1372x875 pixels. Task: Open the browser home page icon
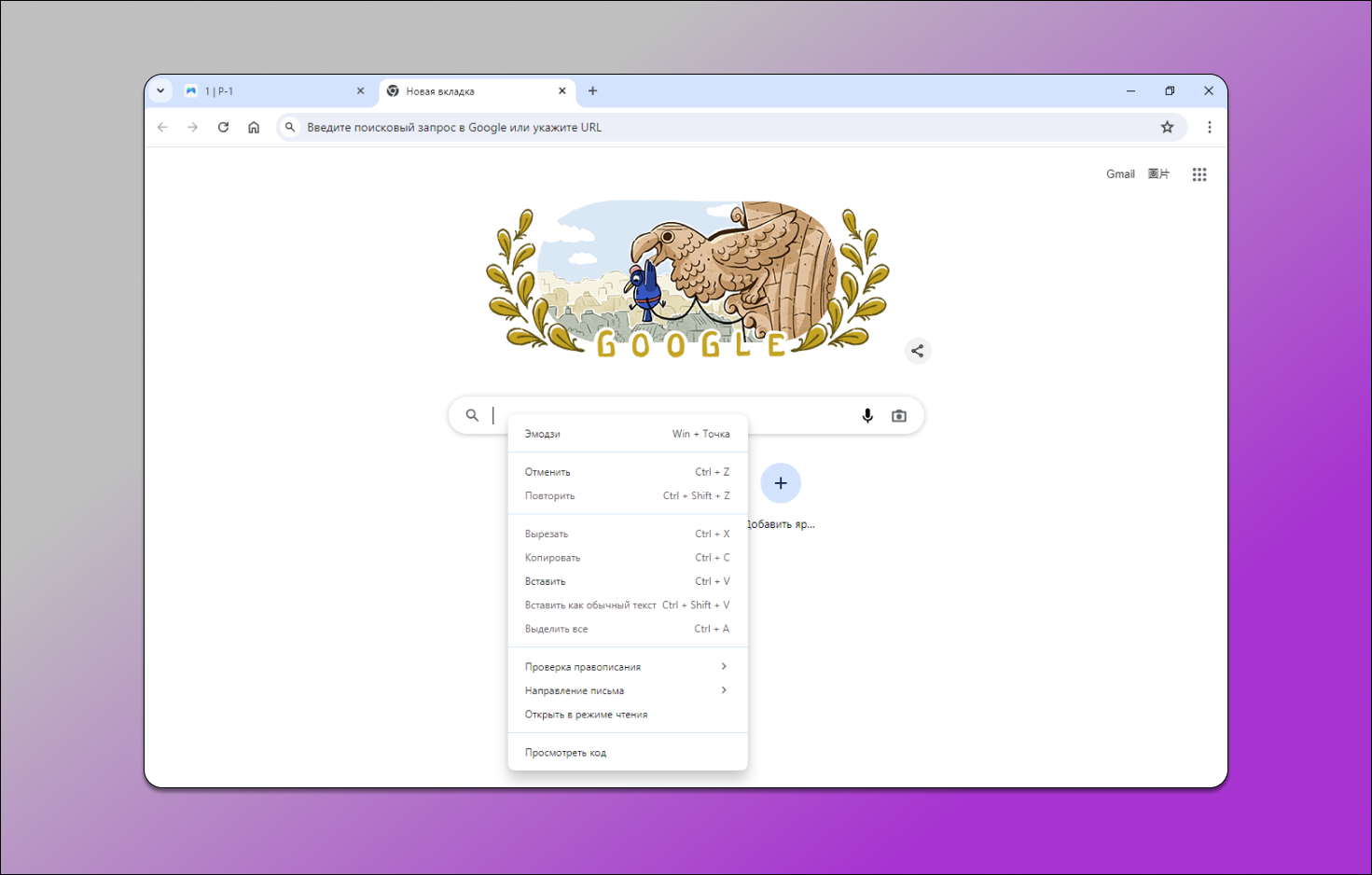point(254,127)
